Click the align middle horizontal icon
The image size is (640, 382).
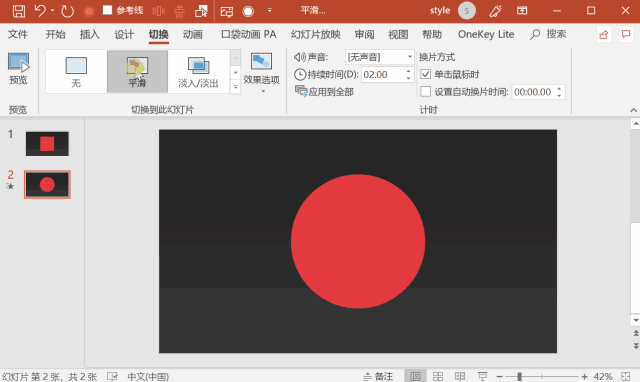point(179,11)
